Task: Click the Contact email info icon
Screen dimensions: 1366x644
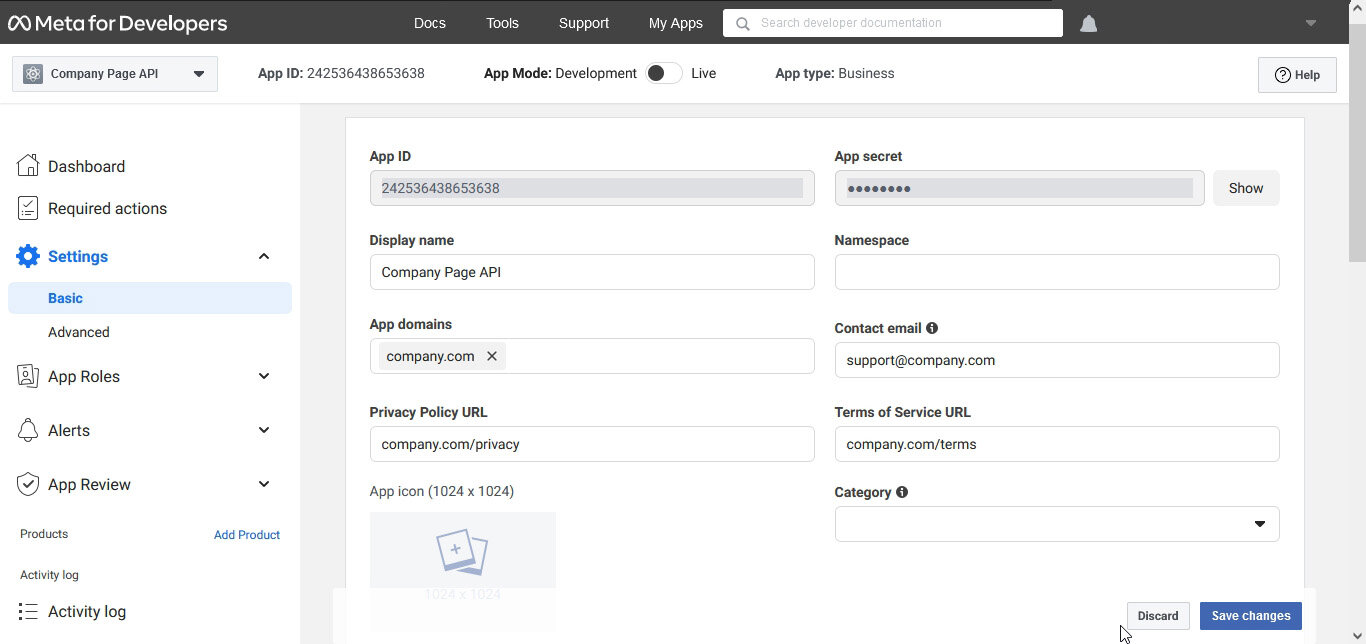Action: [932, 328]
